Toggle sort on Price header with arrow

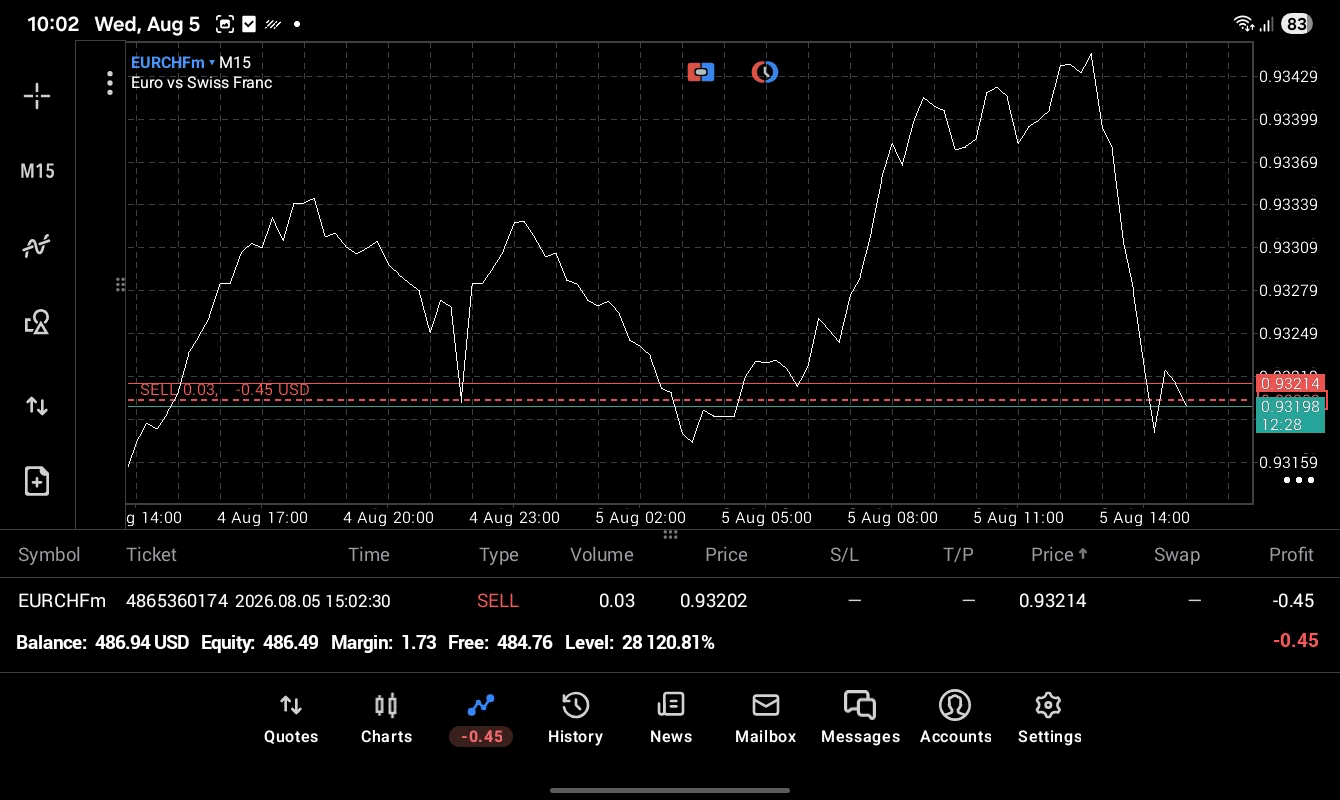1060,555
